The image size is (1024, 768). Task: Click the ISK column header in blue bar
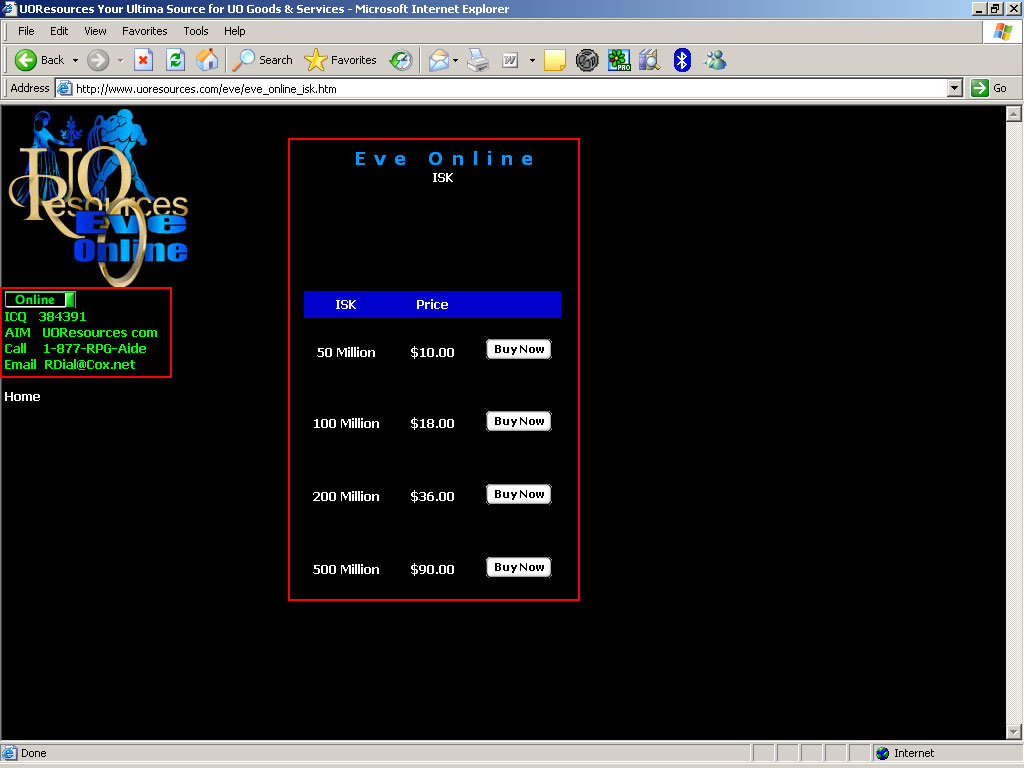tap(345, 304)
